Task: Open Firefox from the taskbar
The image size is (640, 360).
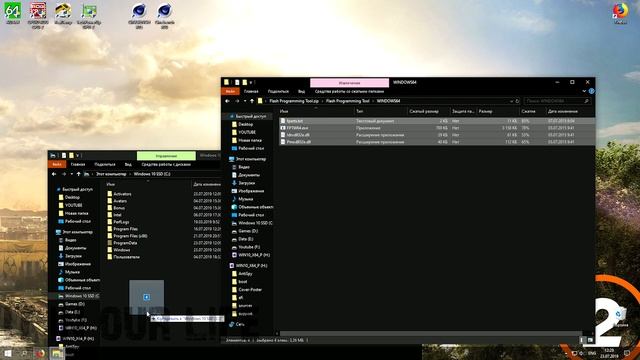Action: (x=40, y=353)
